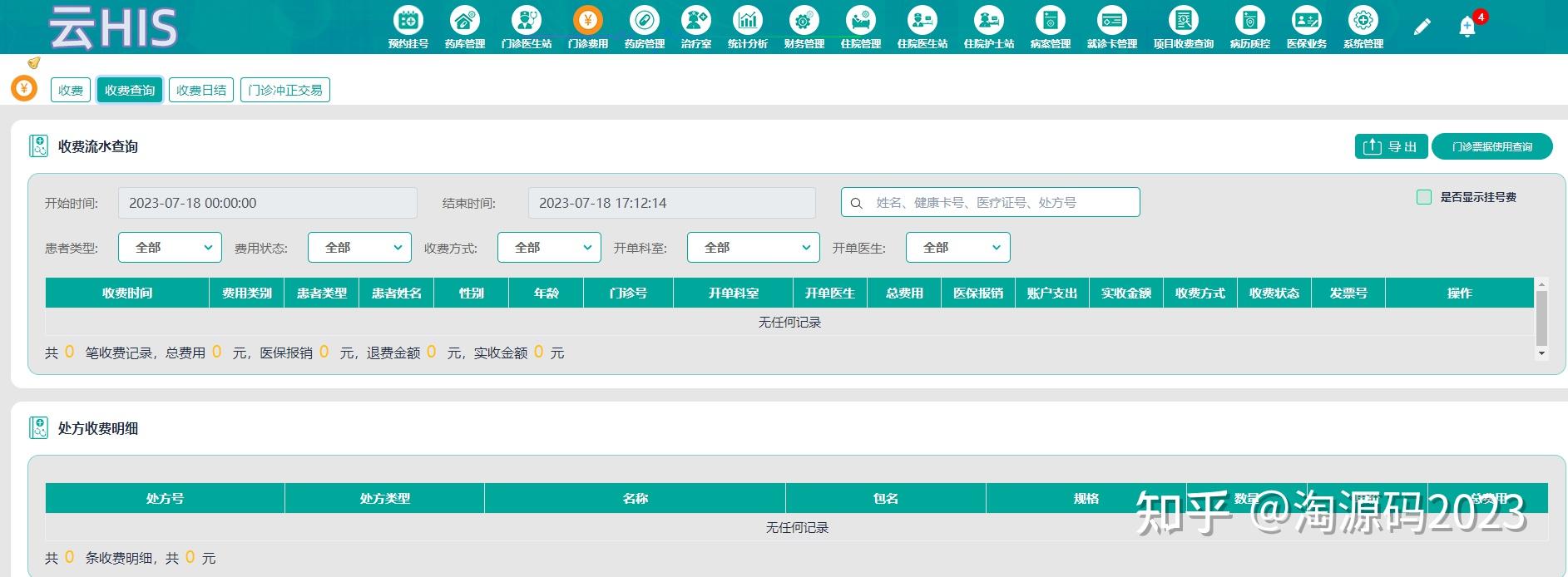
Task: Click the pencil edit icon in header
Action: tap(1422, 27)
